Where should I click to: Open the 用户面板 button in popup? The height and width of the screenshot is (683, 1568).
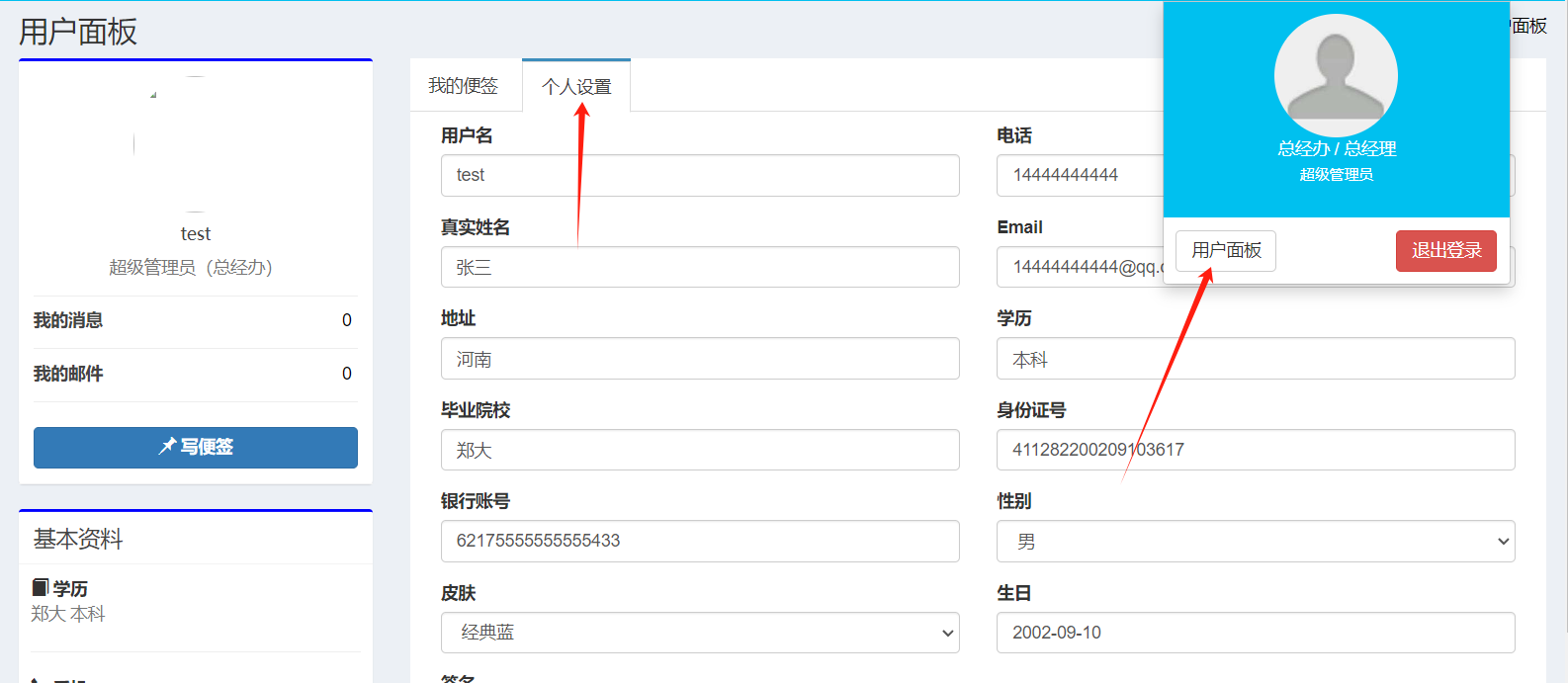pos(1226,251)
